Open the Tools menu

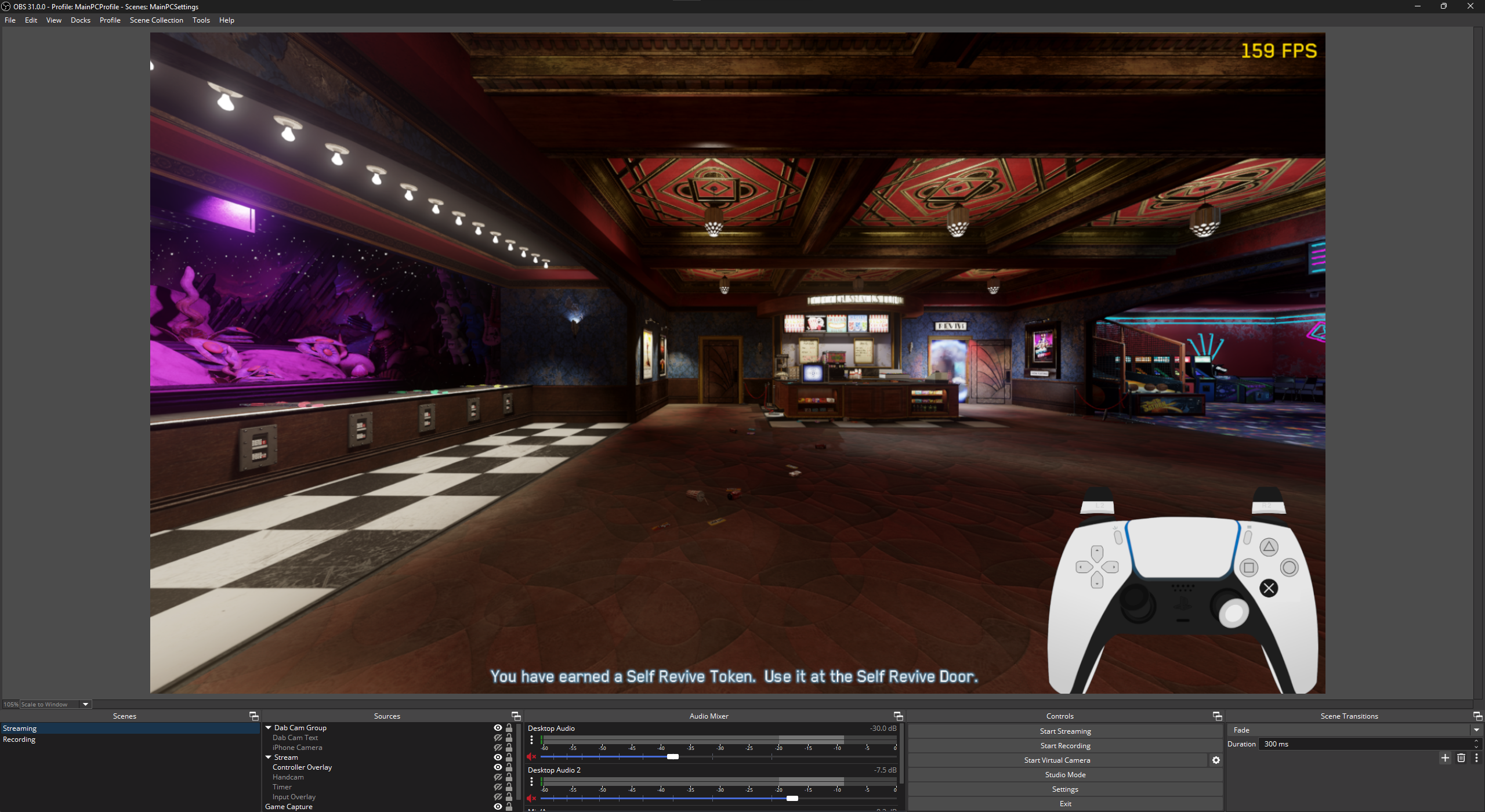(x=201, y=20)
